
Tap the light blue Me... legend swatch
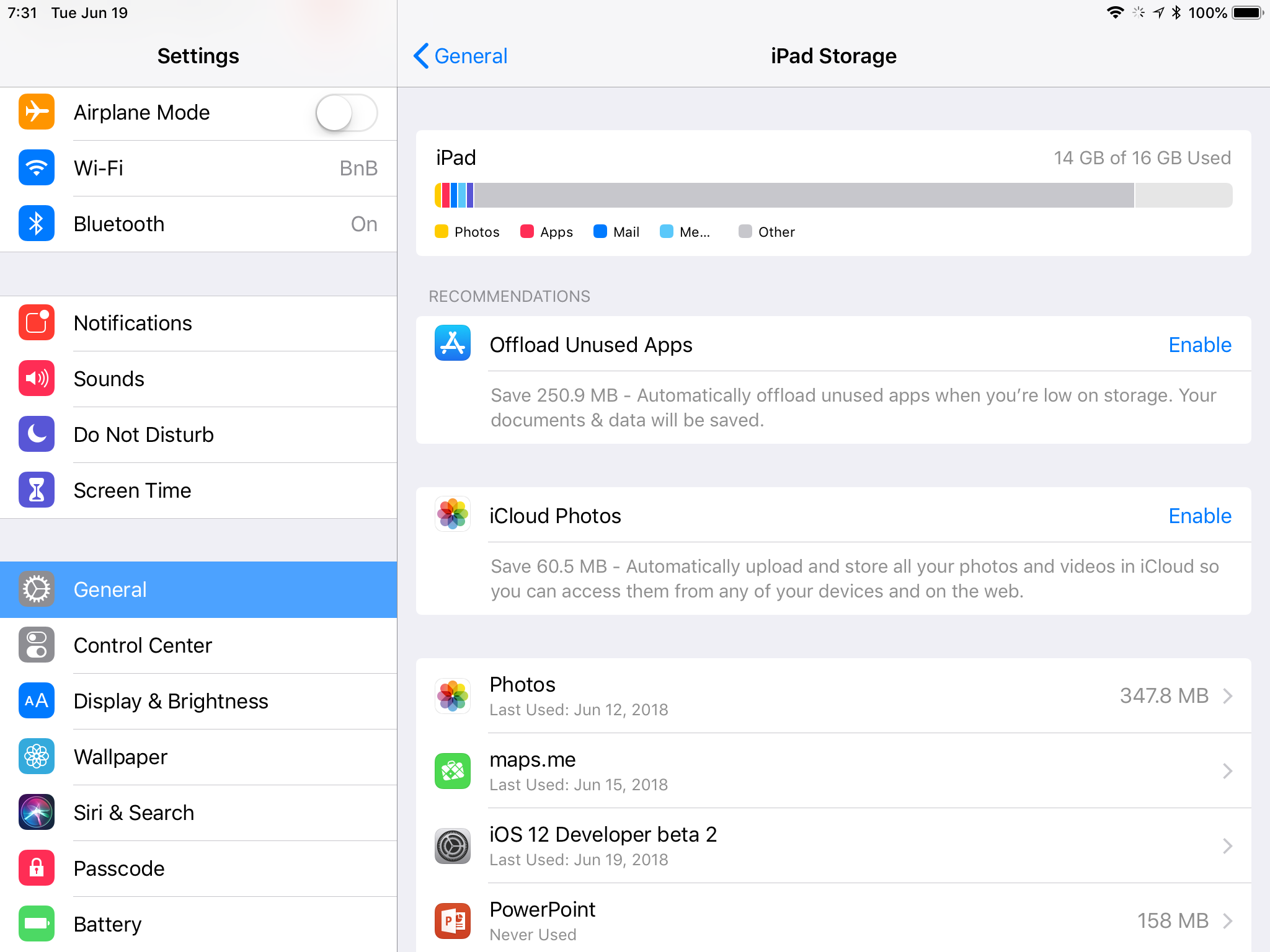click(667, 232)
